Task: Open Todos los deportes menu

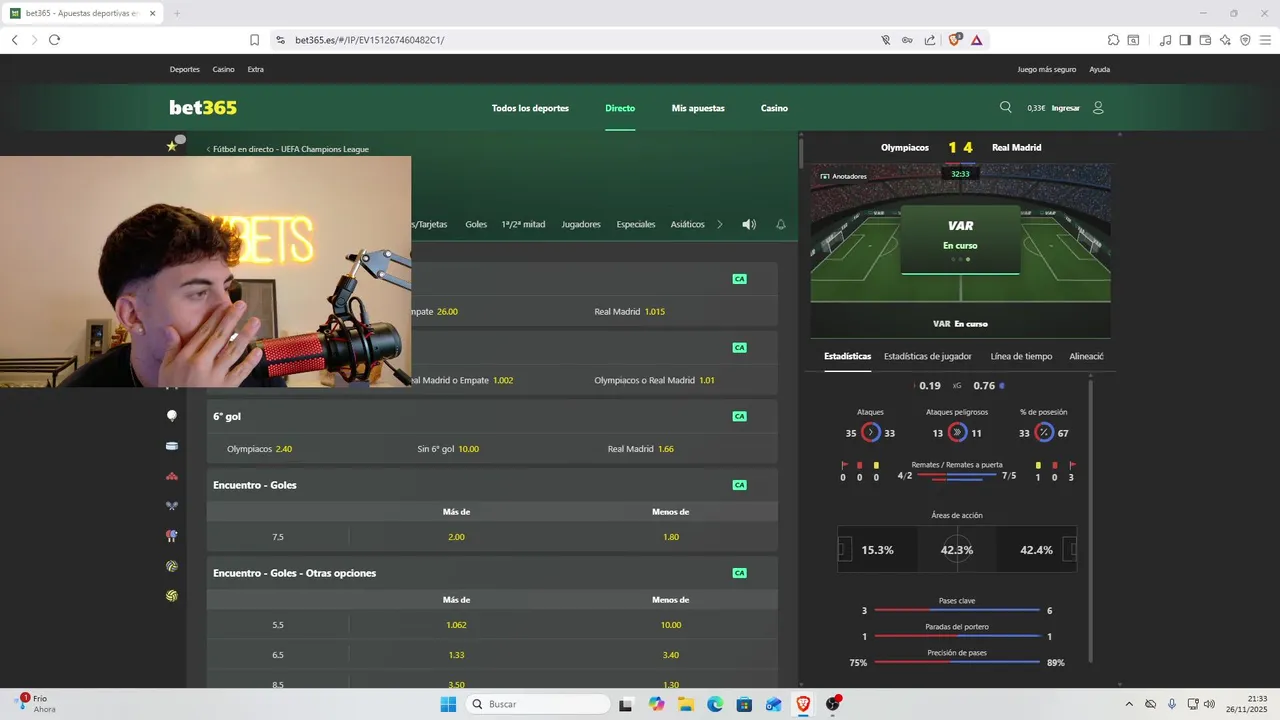Action: pos(530,108)
